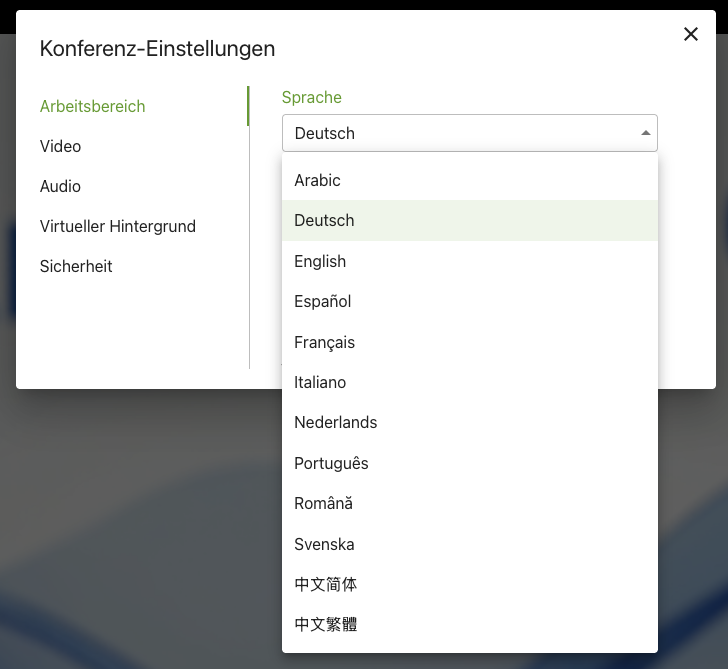
Task: Select 中文简体 (Simplified Chinese) option
Action: [x=326, y=584]
